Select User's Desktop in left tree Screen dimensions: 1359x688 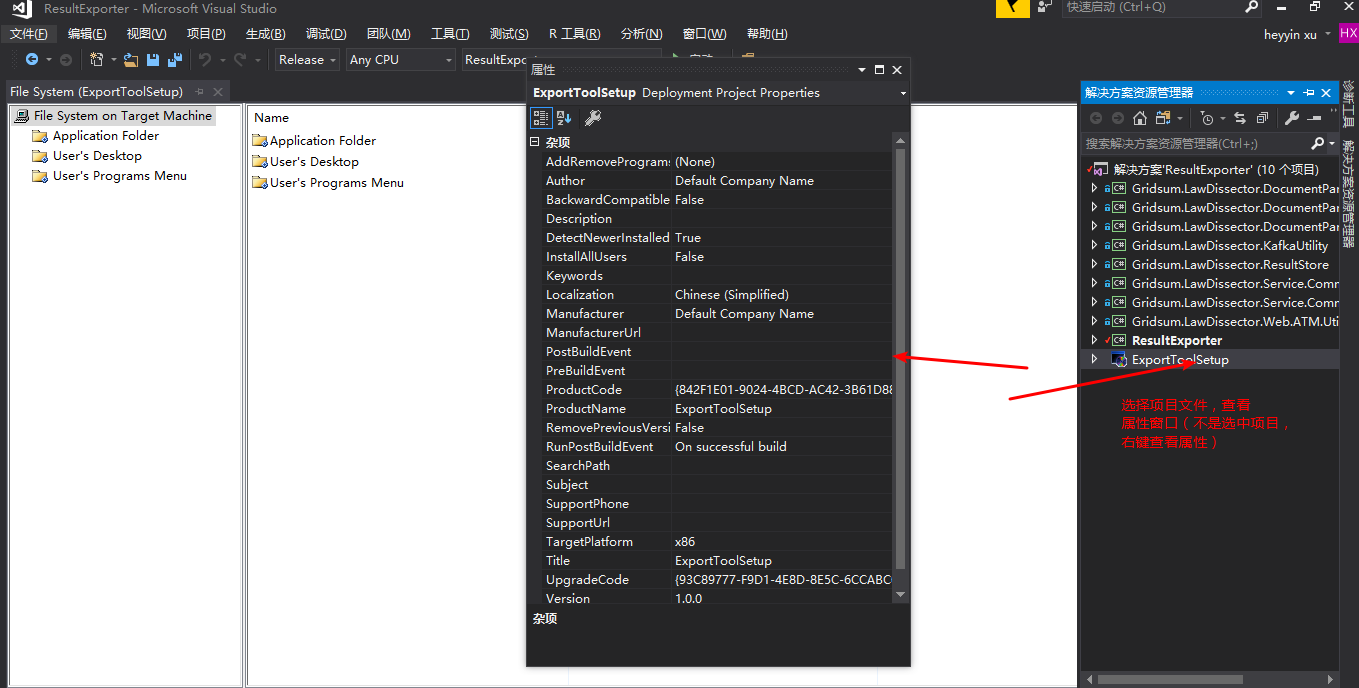[x=97, y=156]
